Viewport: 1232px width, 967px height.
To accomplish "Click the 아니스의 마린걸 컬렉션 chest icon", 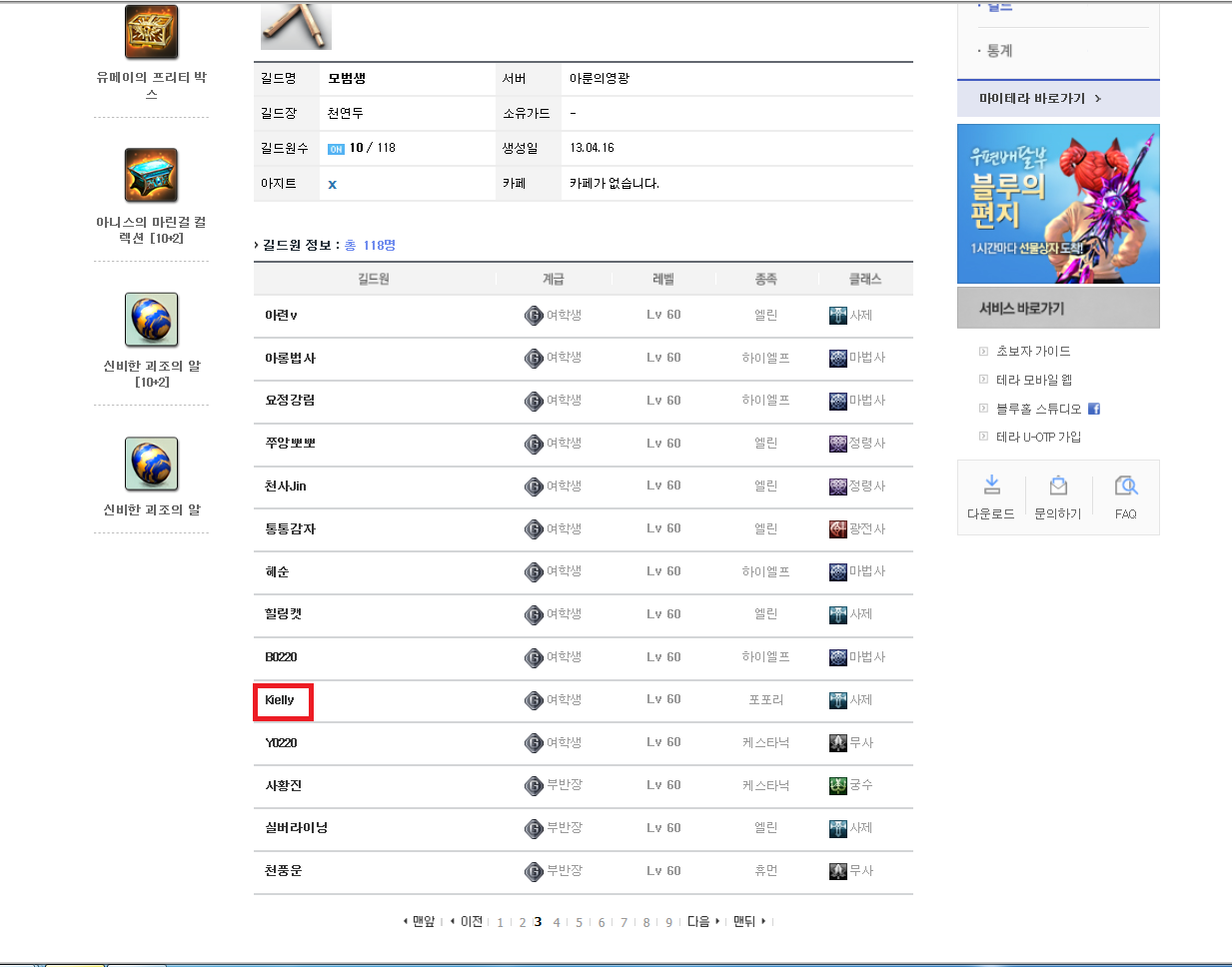I will tap(152, 176).
